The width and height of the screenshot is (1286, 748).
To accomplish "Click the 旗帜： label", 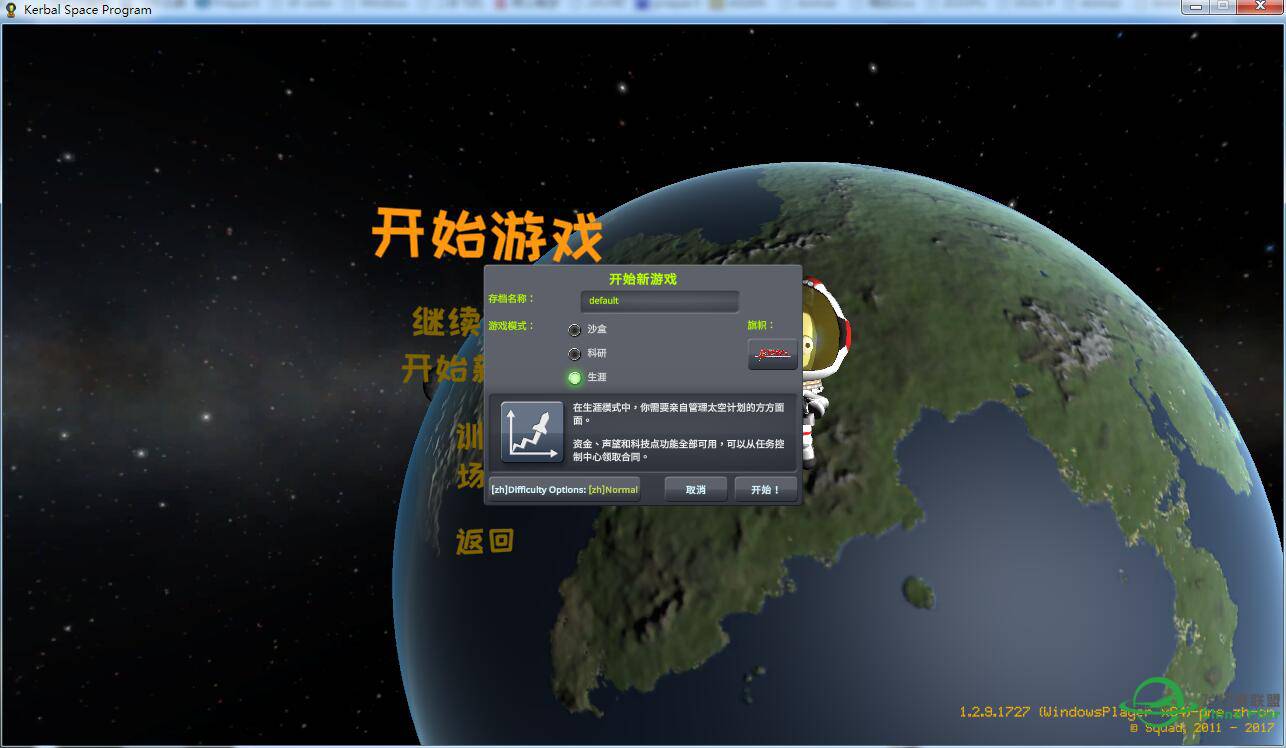I will tap(761, 325).
